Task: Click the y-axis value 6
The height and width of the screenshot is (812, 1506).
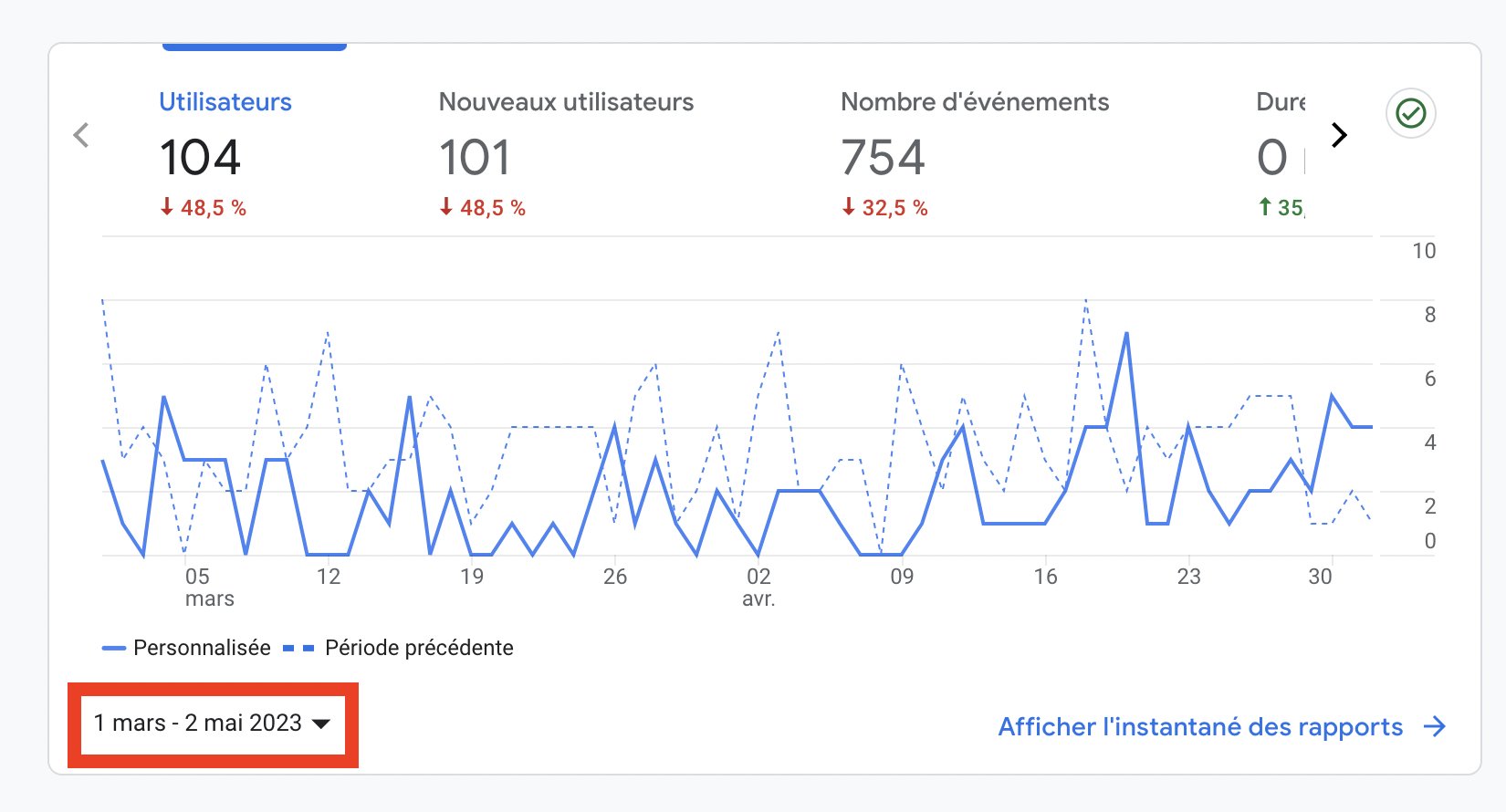Action: click(x=1429, y=379)
